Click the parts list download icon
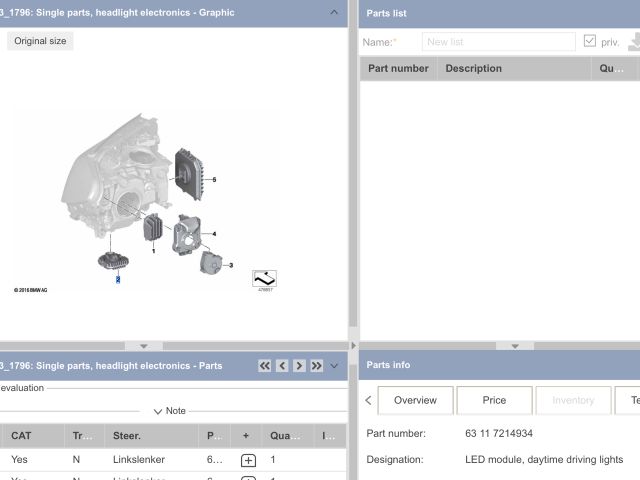 (x=634, y=42)
